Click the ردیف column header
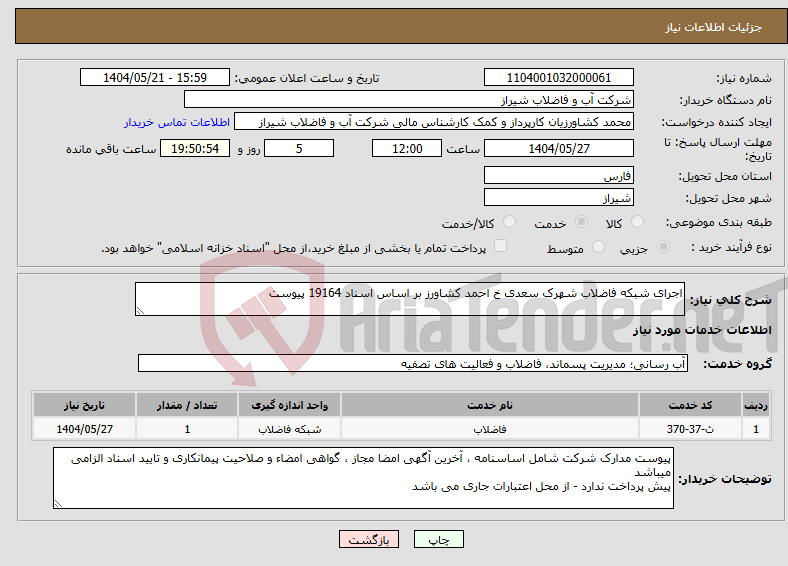 pos(756,405)
